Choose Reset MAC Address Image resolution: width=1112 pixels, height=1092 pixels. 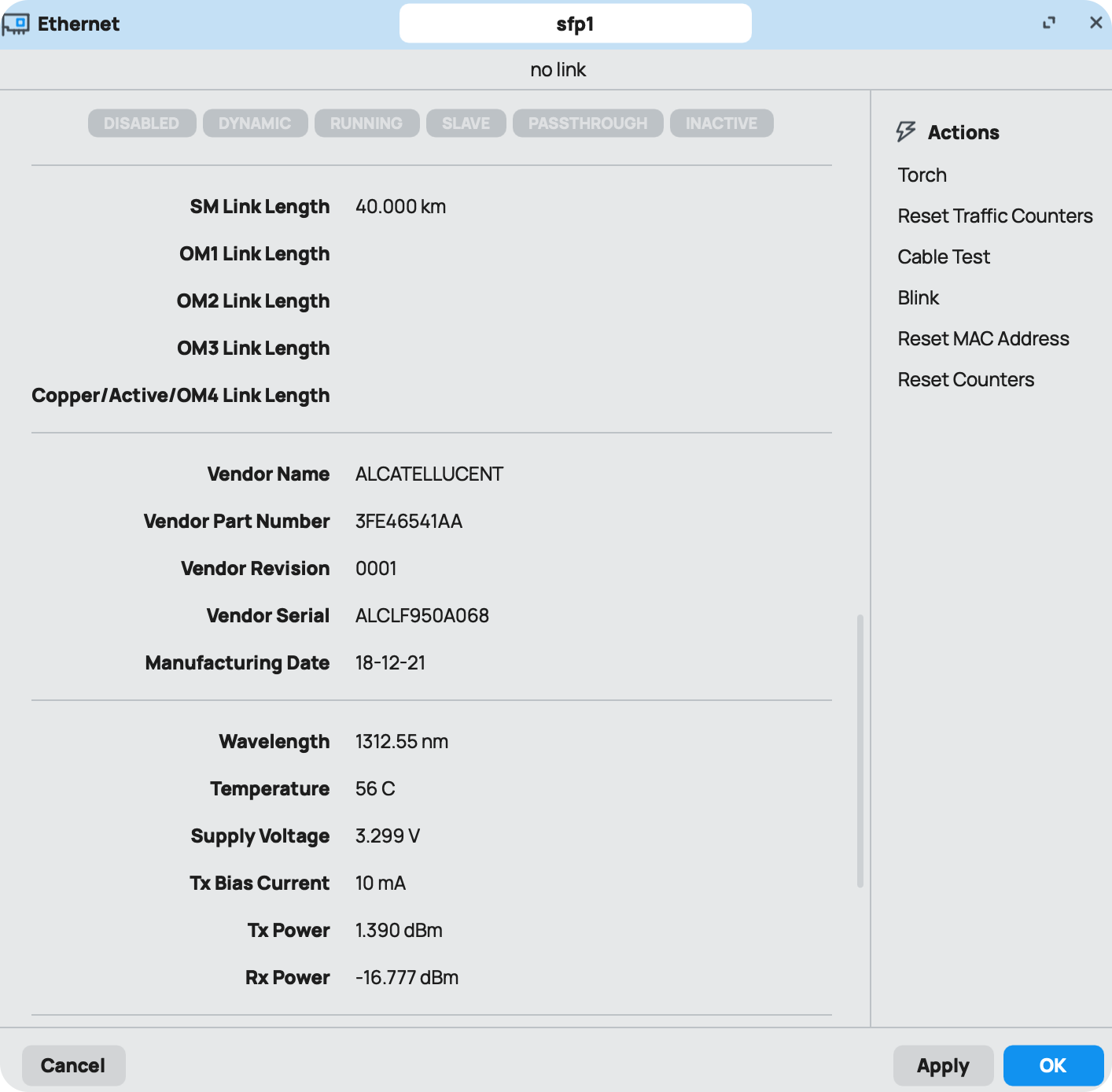coord(983,338)
